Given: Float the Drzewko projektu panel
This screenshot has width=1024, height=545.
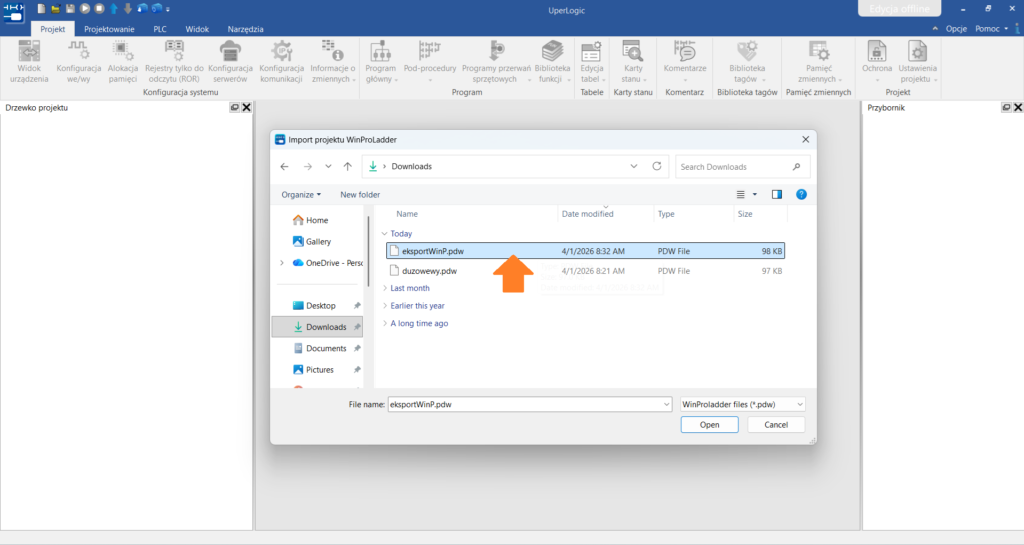Looking at the screenshot, I should point(234,108).
